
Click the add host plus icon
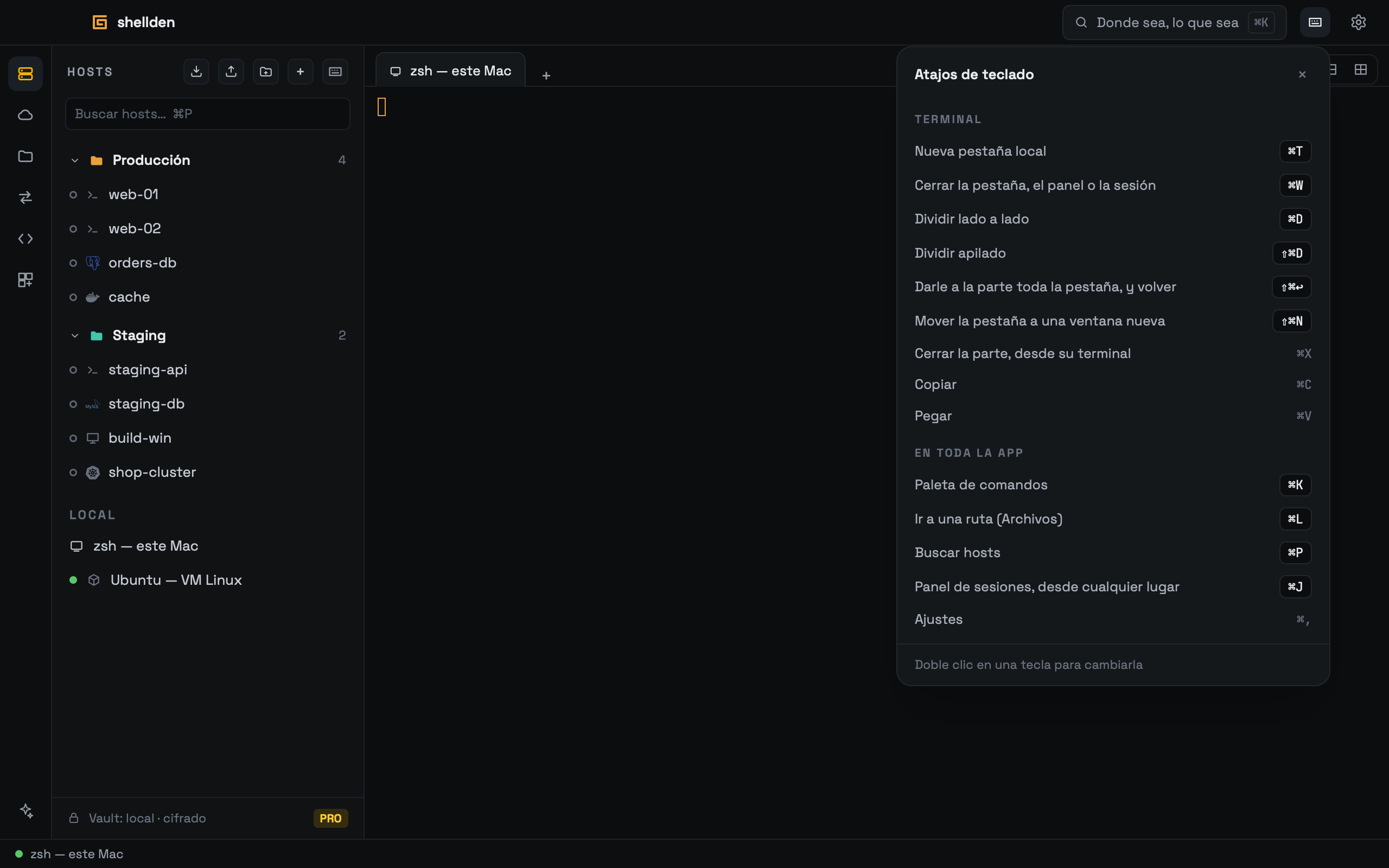300,72
